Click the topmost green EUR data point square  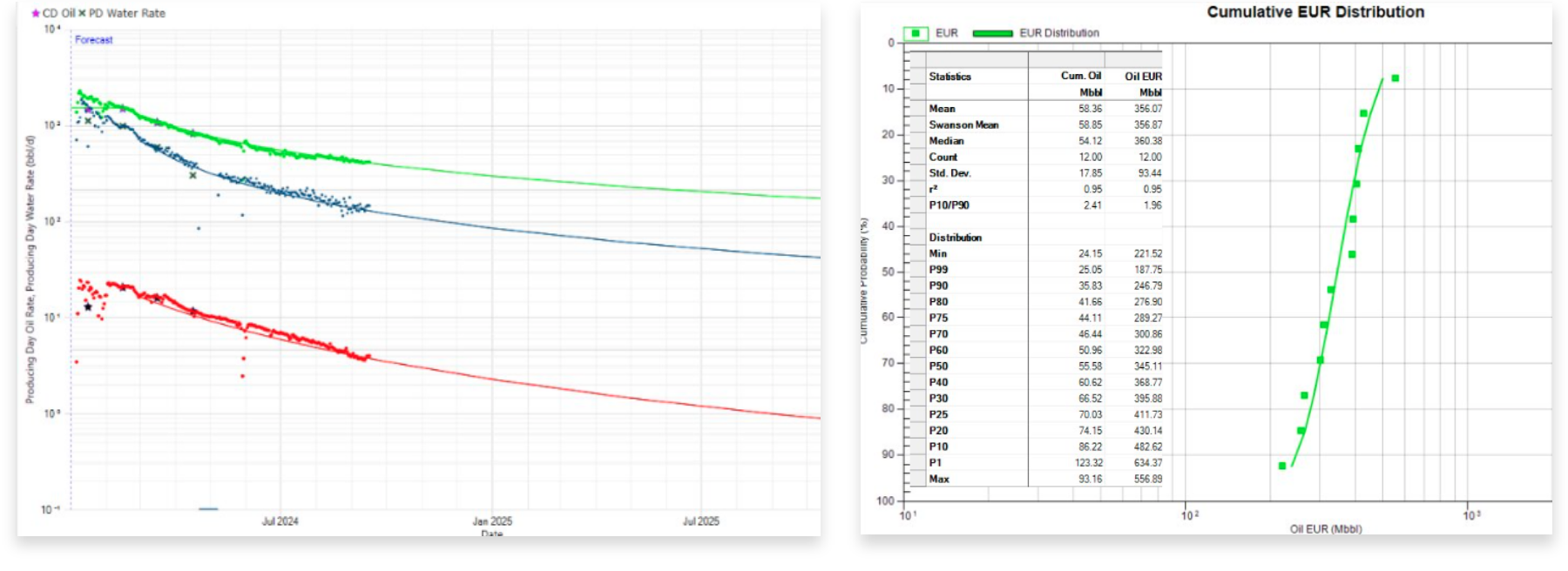1395,78
